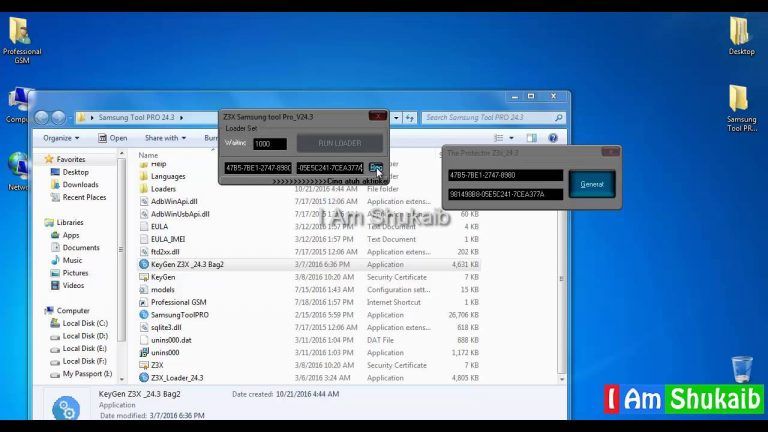Sort files by the Name column header
The height and width of the screenshot is (432, 768).
click(x=148, y=155)
